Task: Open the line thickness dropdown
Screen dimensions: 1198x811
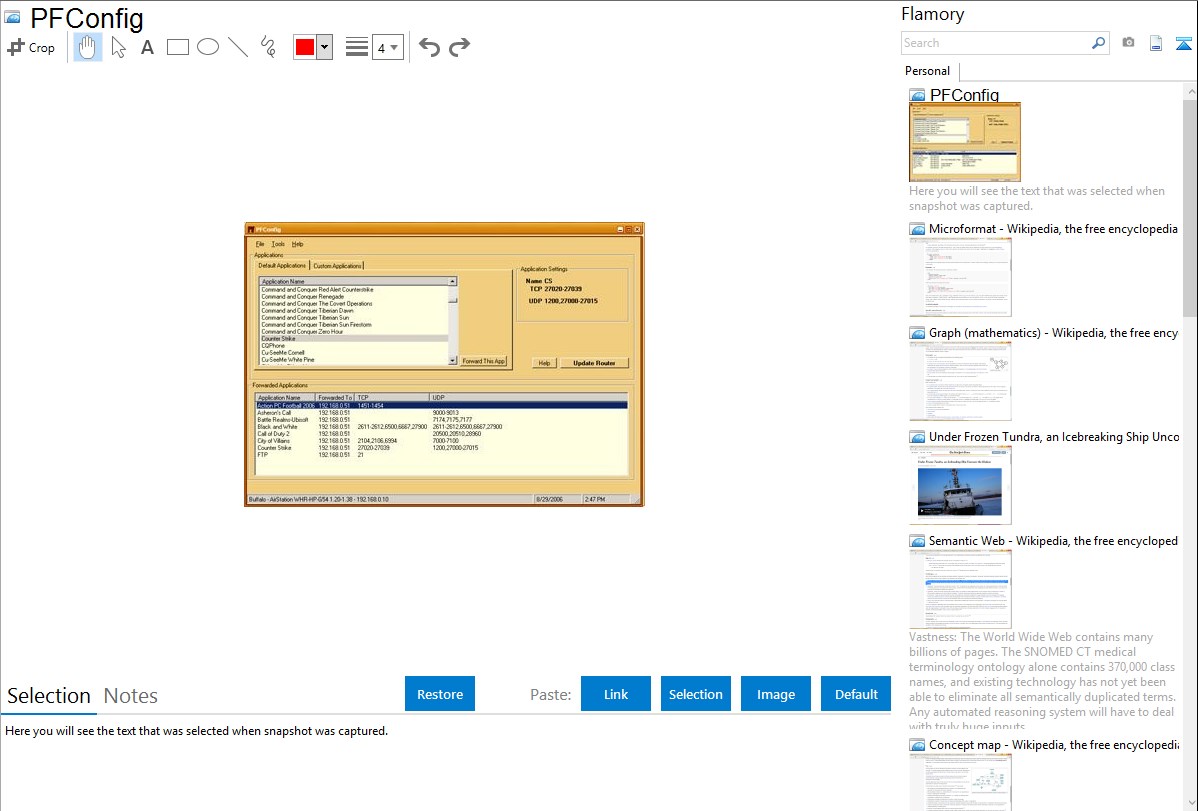Action: coord(387,47)
